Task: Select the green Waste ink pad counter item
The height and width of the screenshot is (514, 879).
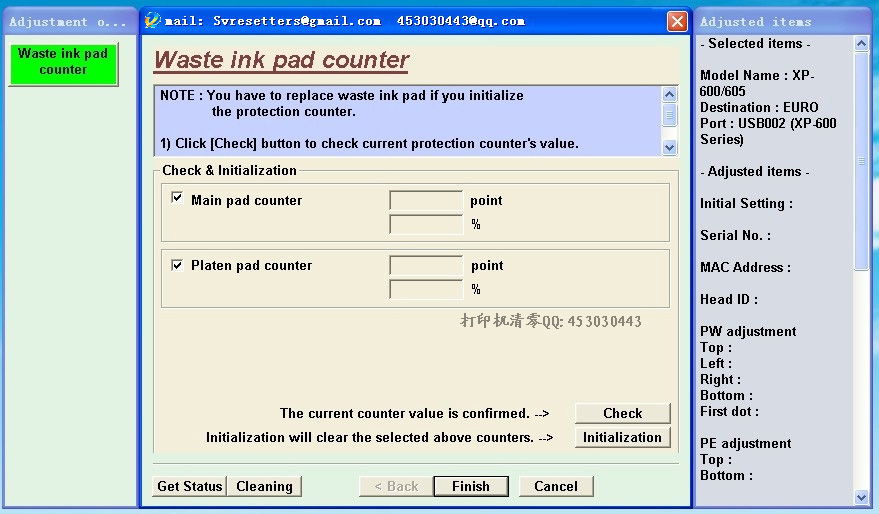Action: click(63, 62)
